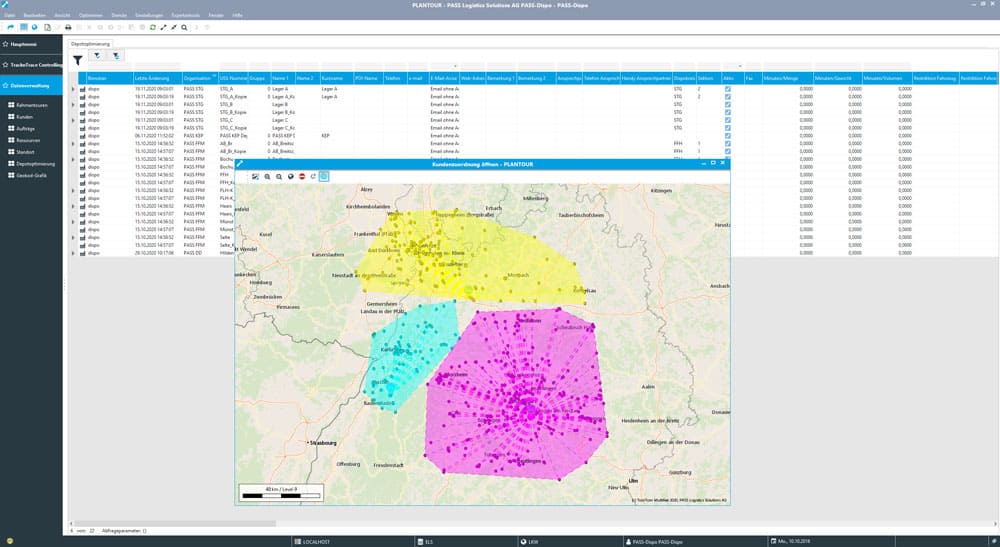The height and width of the screenshot is (547, 1000).
Task: Click the first zoom magnifier in map toolbar
Action: coord(267,177)
